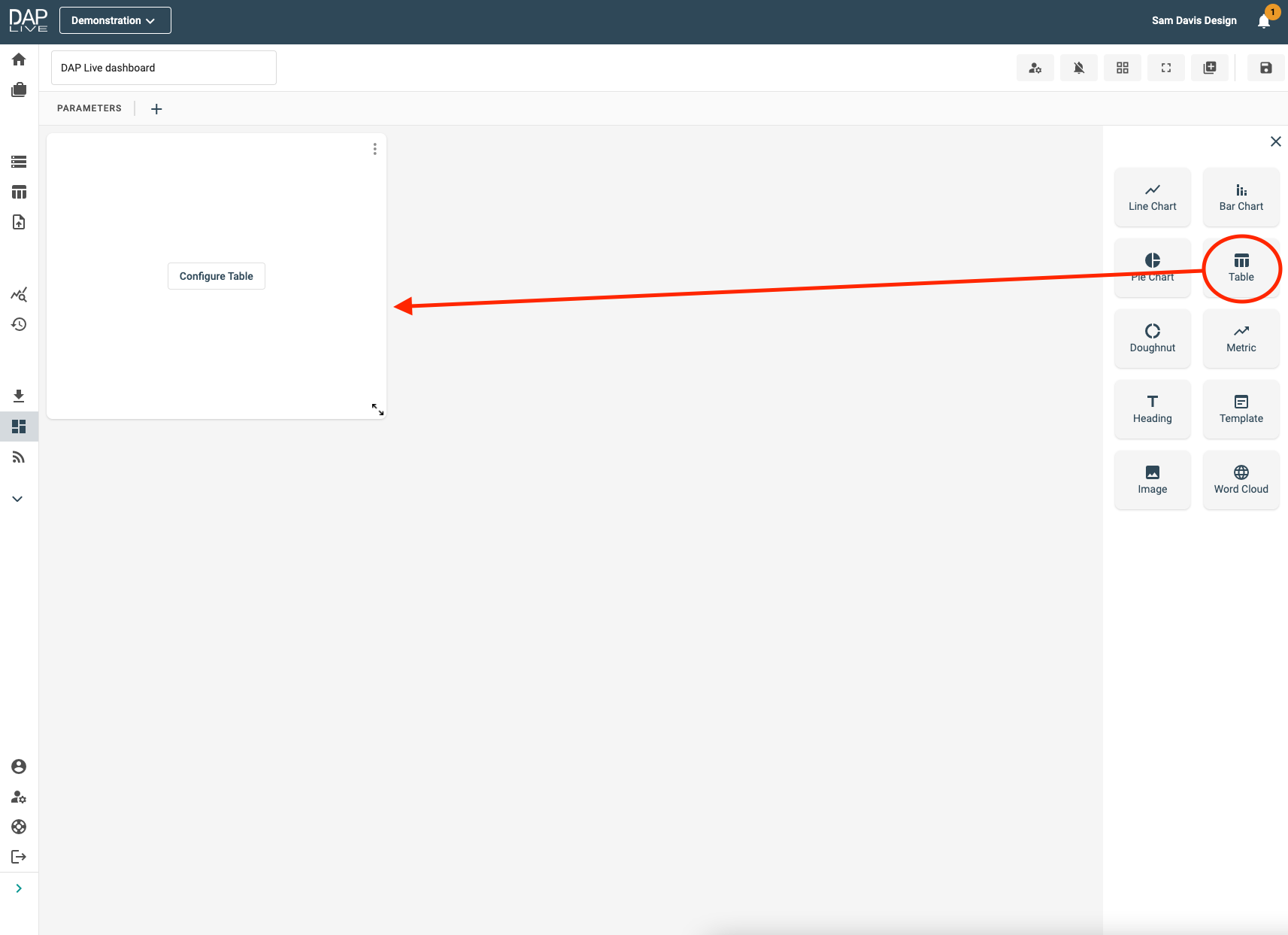This screenshot has width=1288, height=935.
Task: Choose the Metric widget
Action: [x=1241, y=338]
